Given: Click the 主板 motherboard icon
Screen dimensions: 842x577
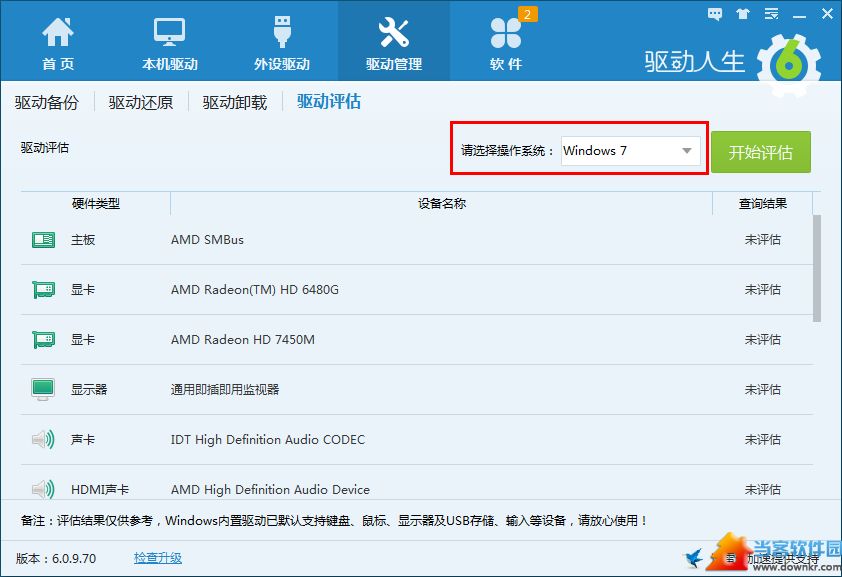Looking at the screenshot, I should click(x=43, y=240).
